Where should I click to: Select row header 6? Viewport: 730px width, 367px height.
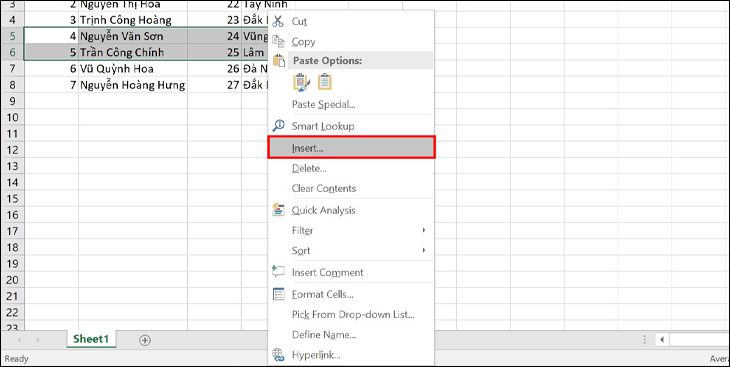tap(12, 52)
